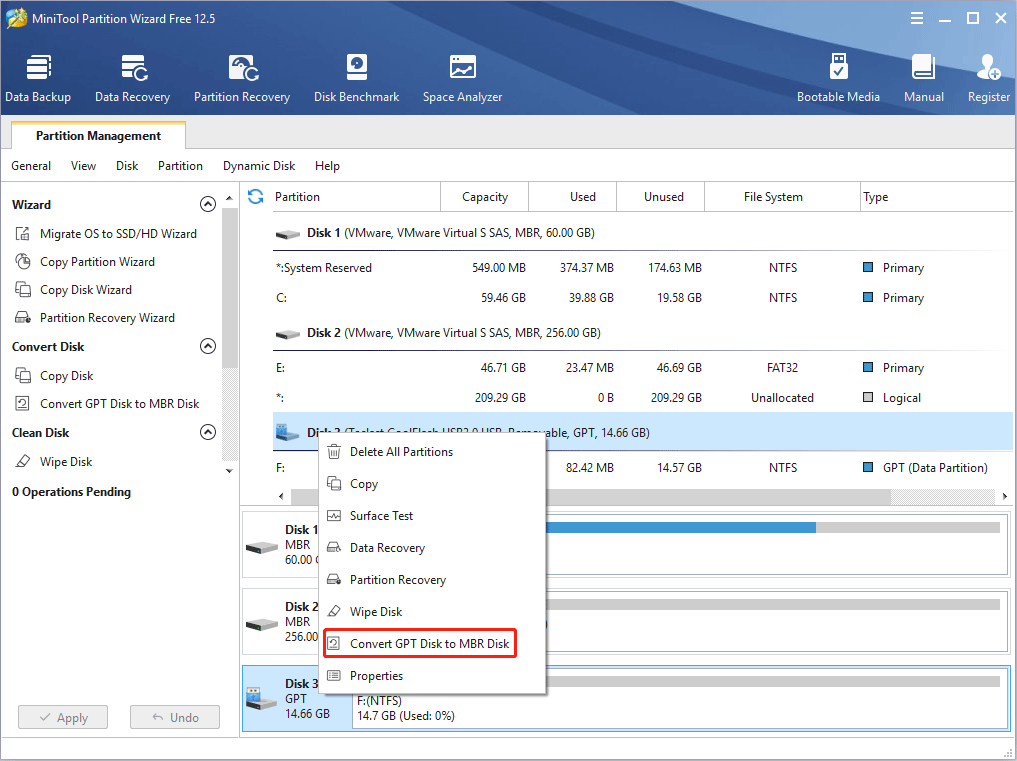This screenshot has width=1017, height=761.
Task: Click the sidebar scroll up arrow
Action: pos(229,198)
